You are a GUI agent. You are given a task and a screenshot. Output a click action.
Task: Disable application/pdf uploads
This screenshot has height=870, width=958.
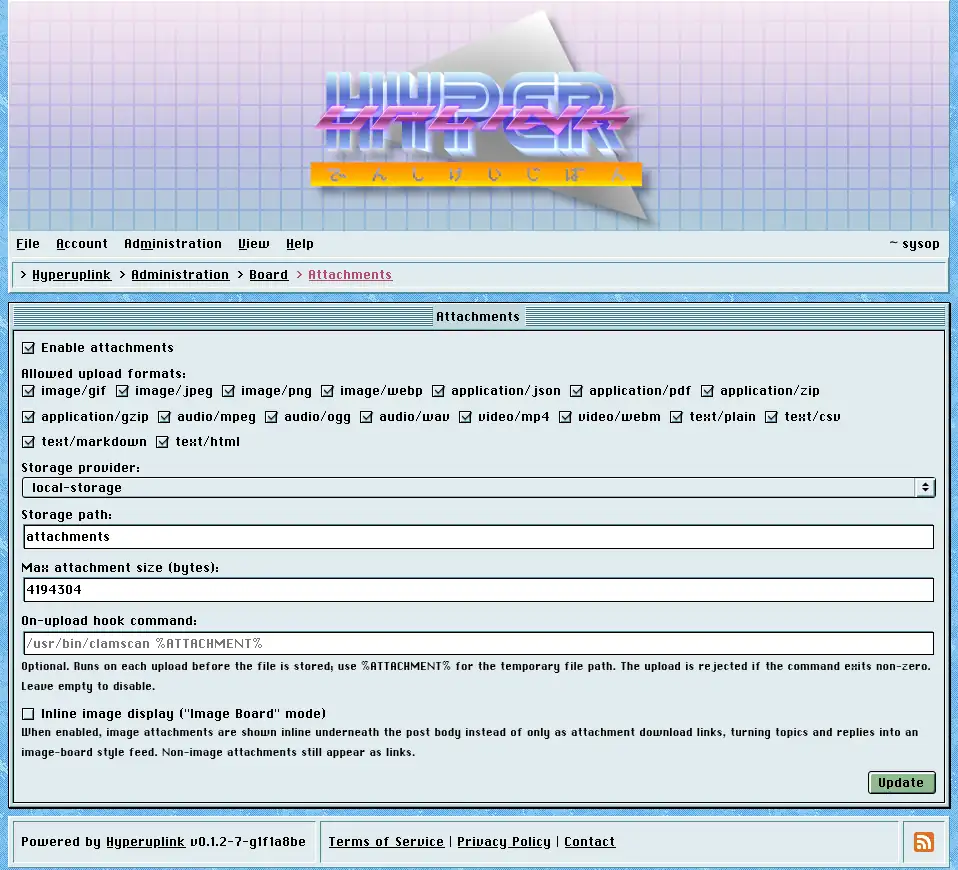coord(576,391)
